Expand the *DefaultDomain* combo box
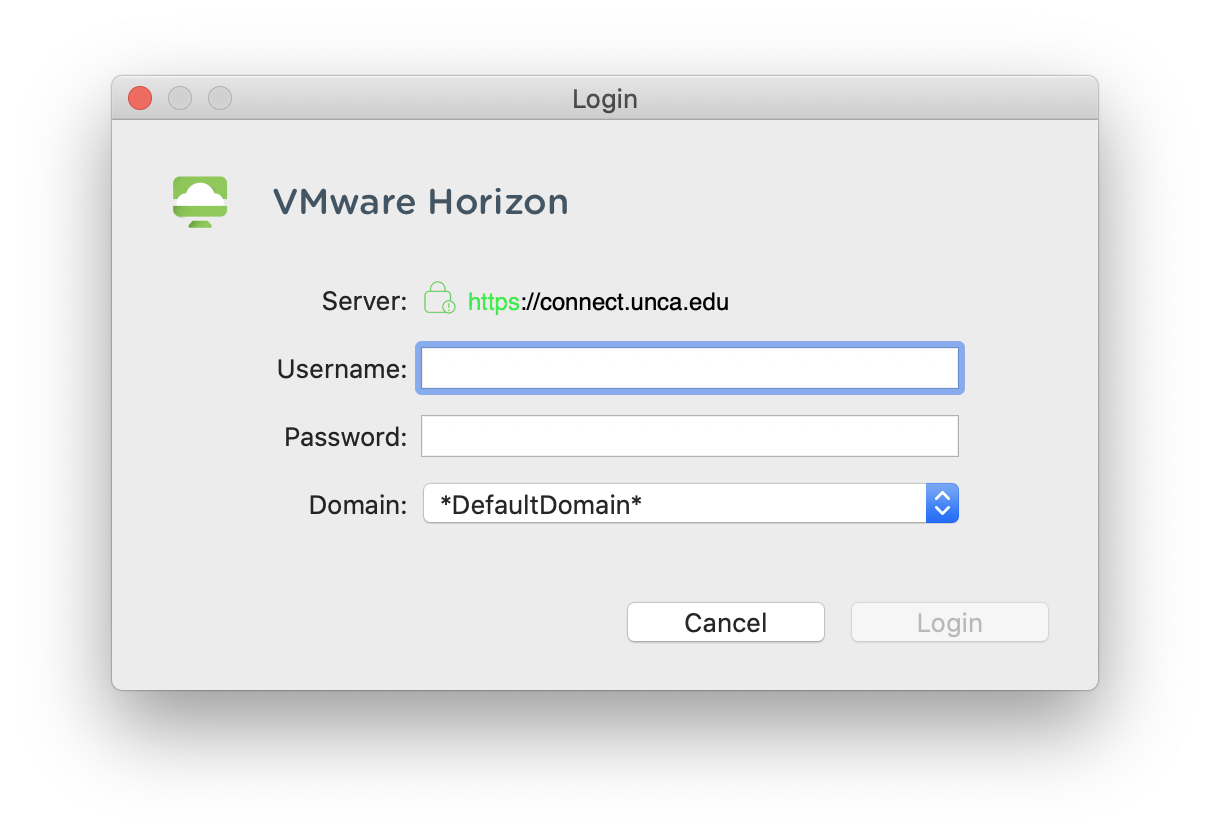This screenshot has width=1210, height=838. (x=690, y=503)
